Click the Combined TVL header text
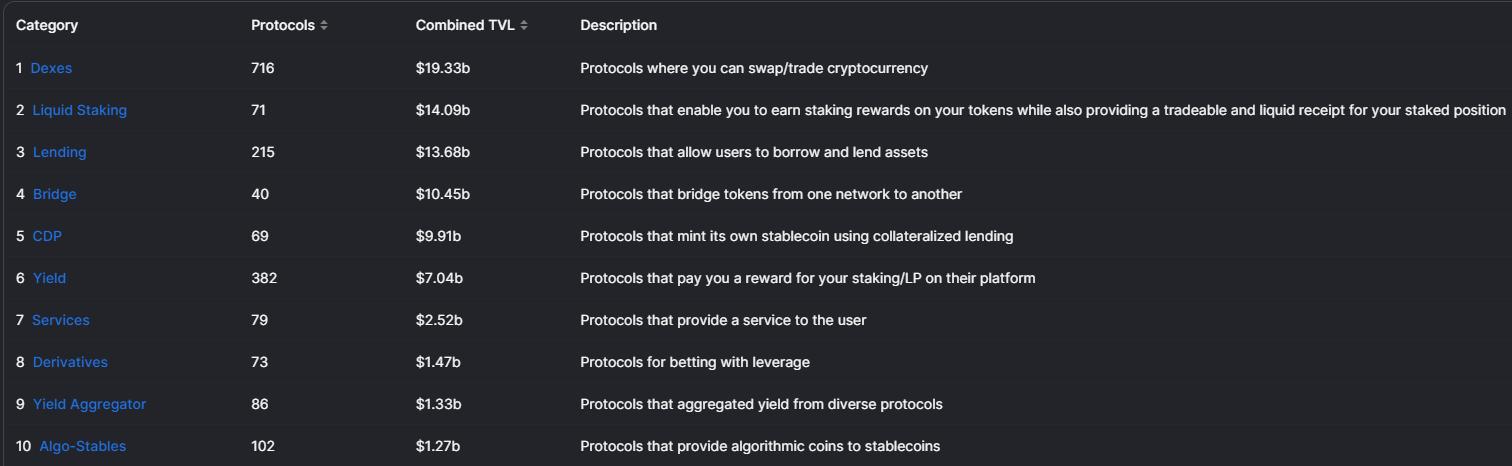Viewport: 1512px width, 466px height. pyautogui.click(x=465, y=25)
